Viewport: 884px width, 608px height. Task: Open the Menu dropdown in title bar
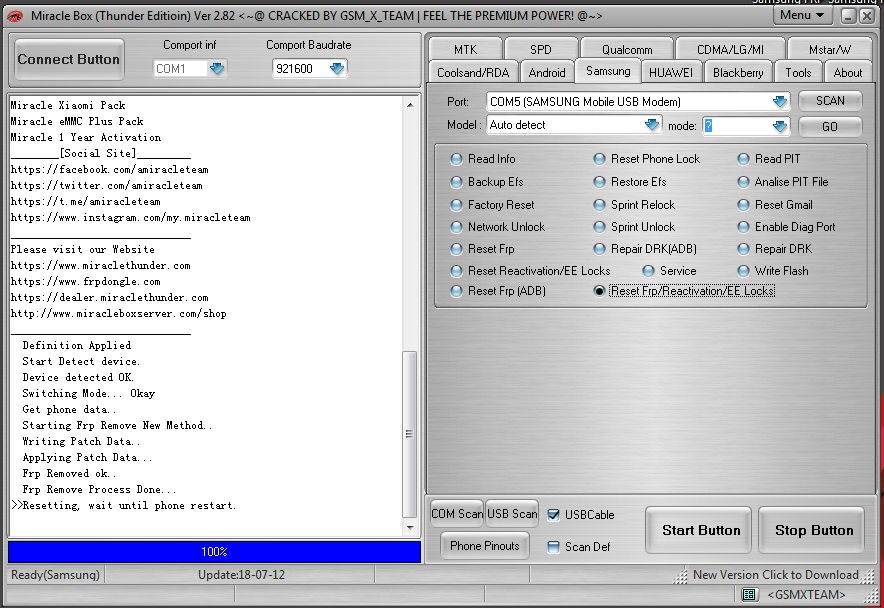coord(802,15)
